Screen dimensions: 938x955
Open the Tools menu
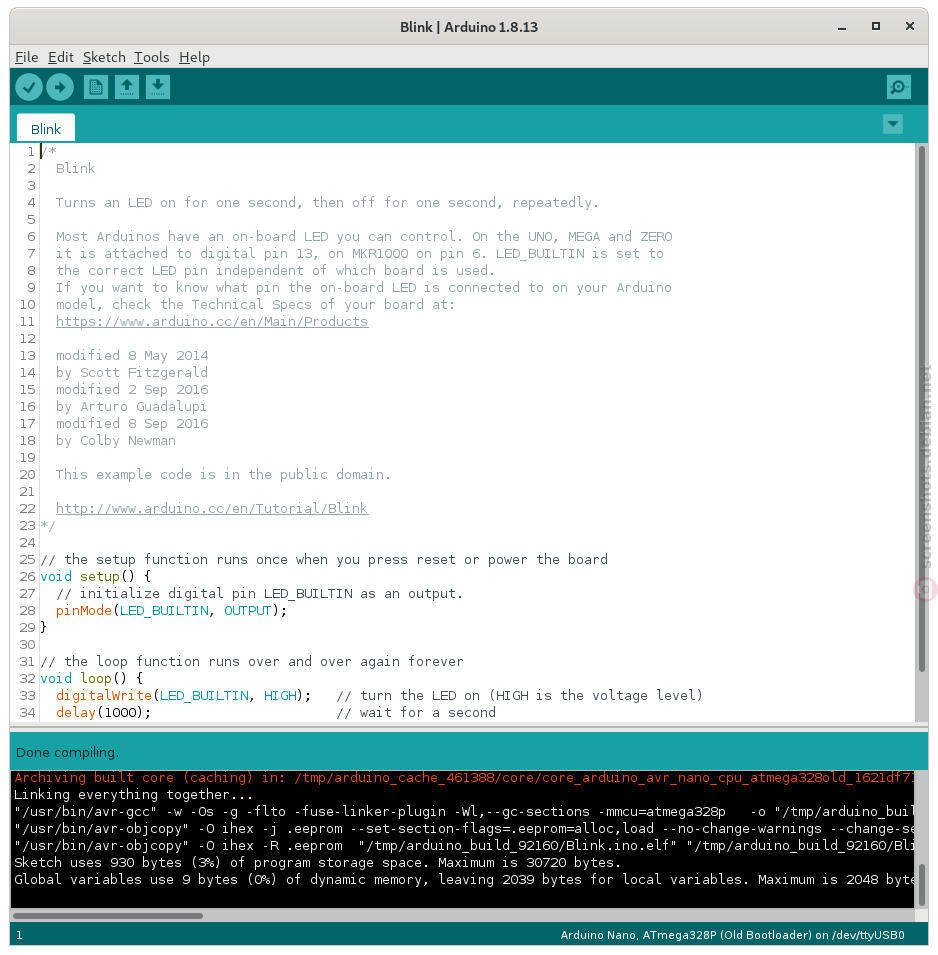click(152, 57)
